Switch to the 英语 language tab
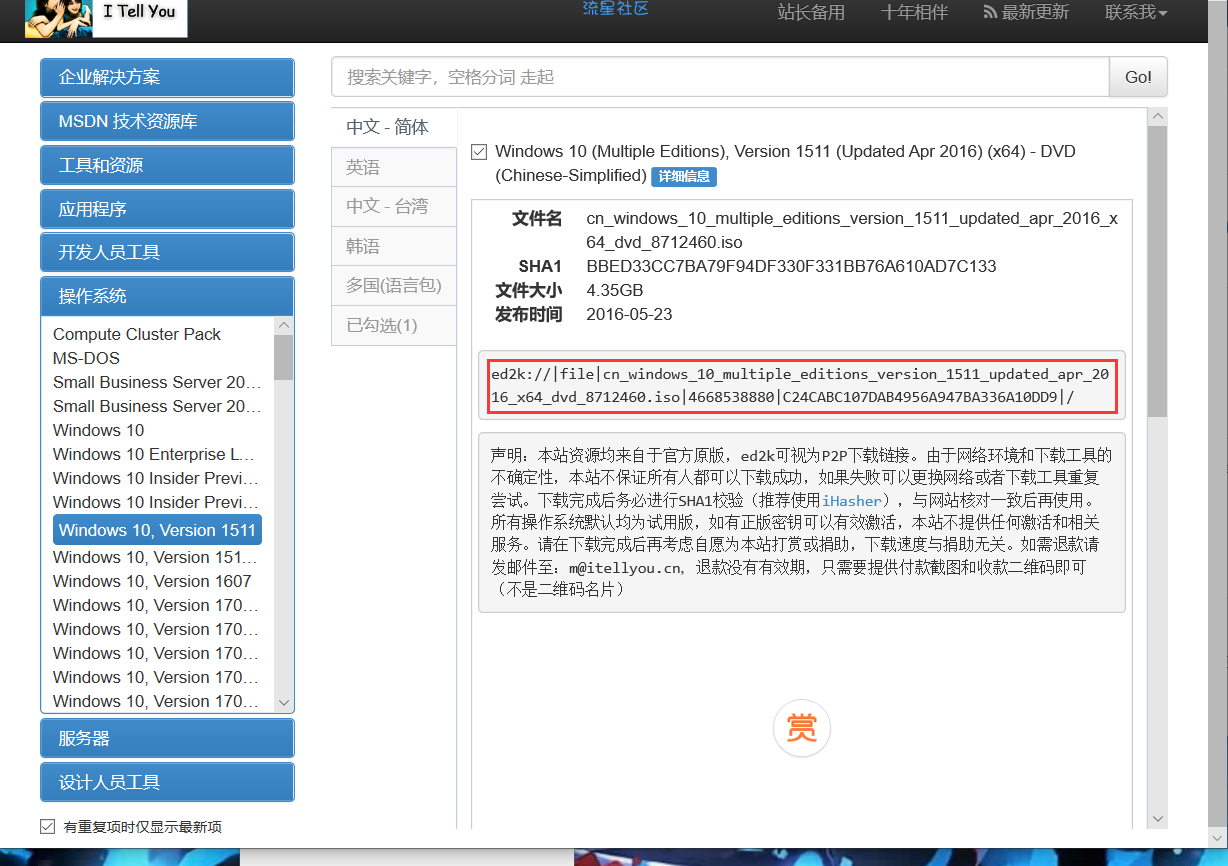This screenshot has width=1228, height=866. coord(393,167)
